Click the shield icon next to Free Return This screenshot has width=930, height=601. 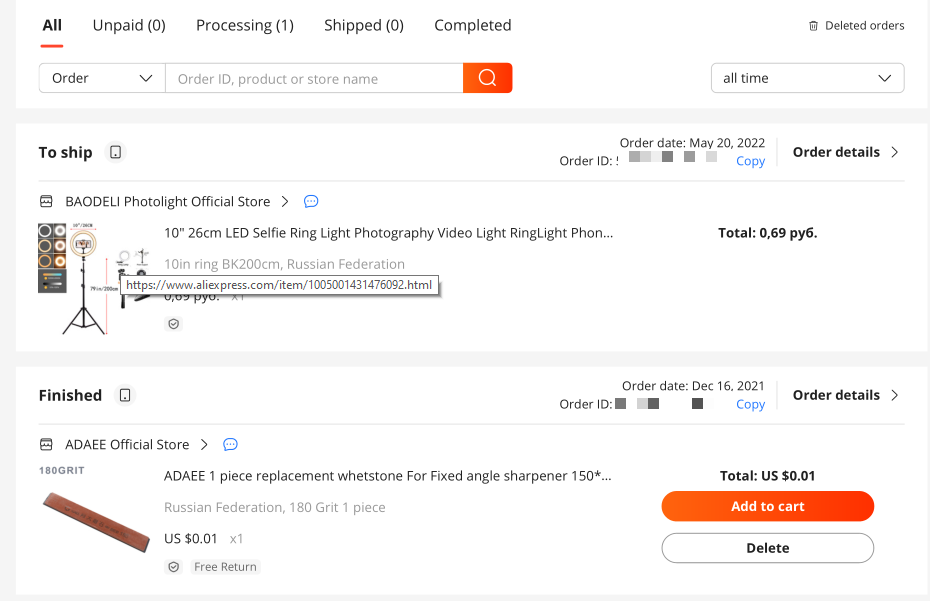(x=174, y=567)
